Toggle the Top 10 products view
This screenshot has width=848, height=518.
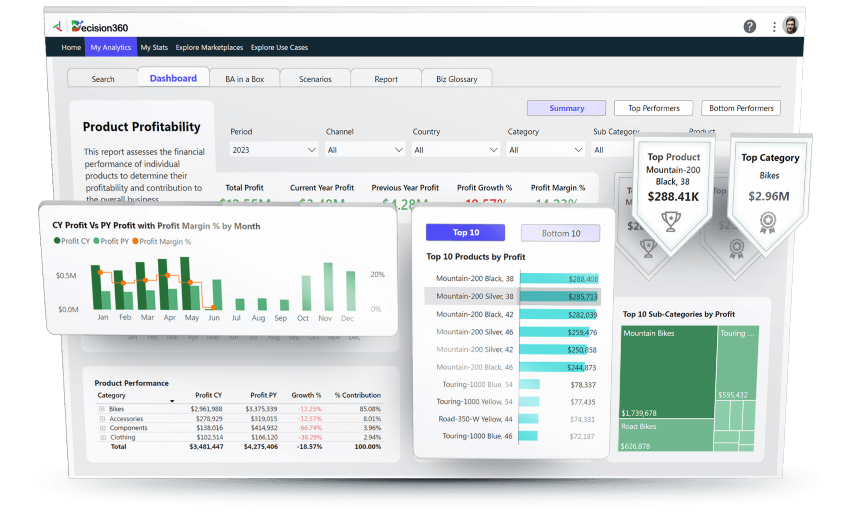pos(465,233)
